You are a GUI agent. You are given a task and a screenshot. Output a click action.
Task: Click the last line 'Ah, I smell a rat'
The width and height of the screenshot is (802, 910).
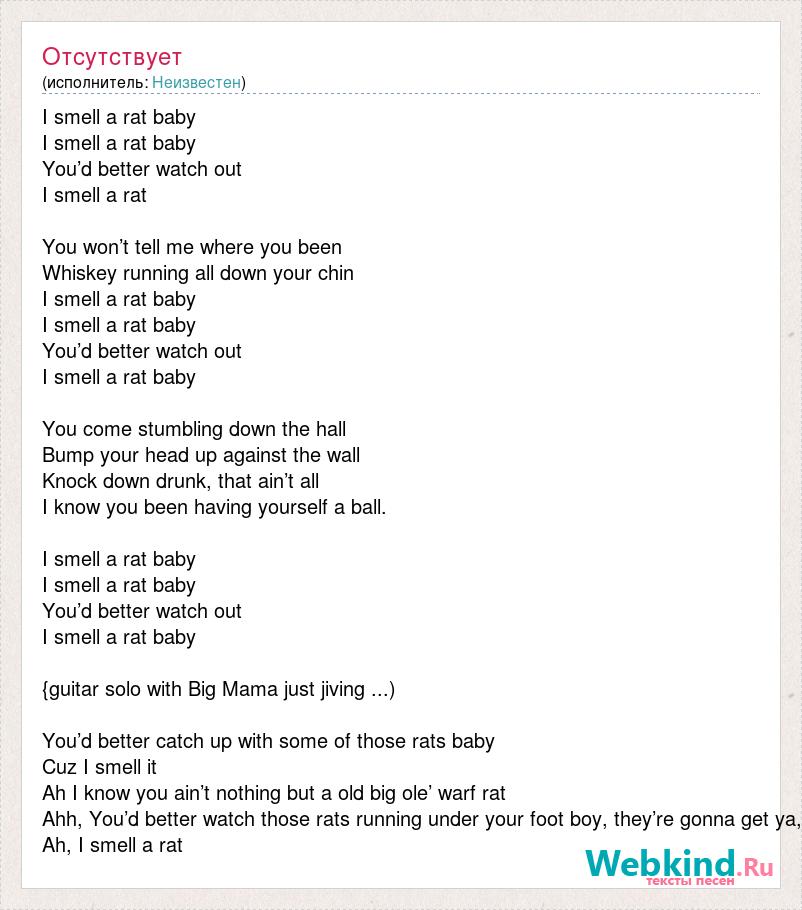pyautogui.click(x=112, y=846)
